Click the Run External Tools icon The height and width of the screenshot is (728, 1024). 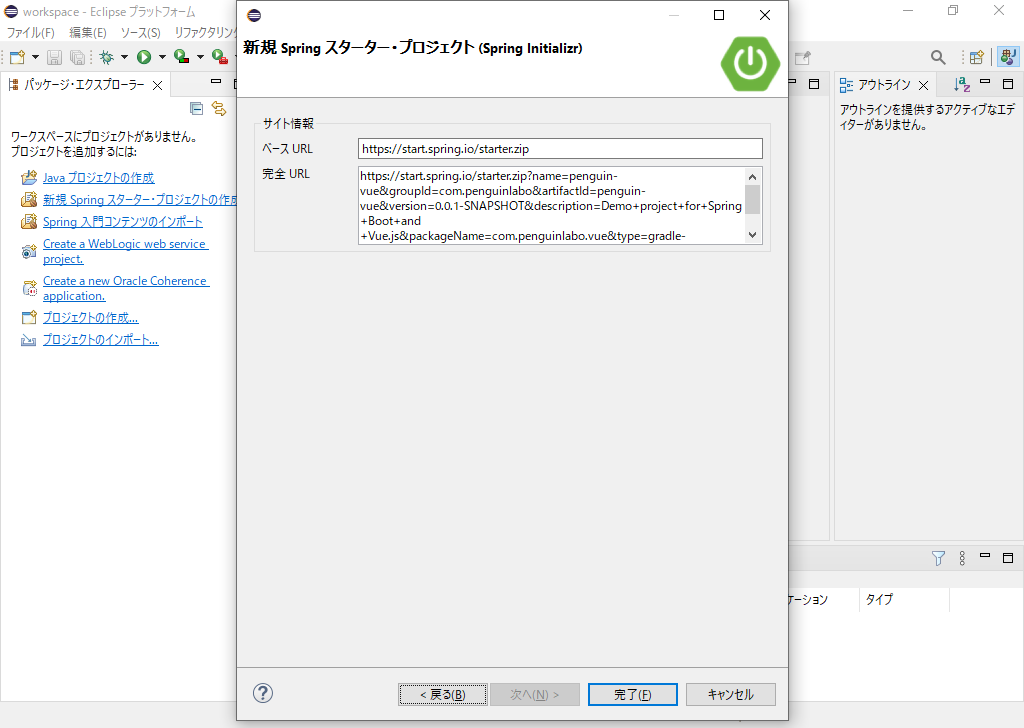point(220,57)
